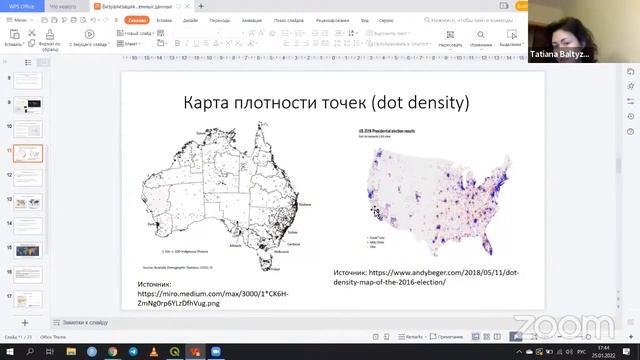640x360 pixels.
Task: Click the Примечания comments button
Action: (x=447, y=337)
